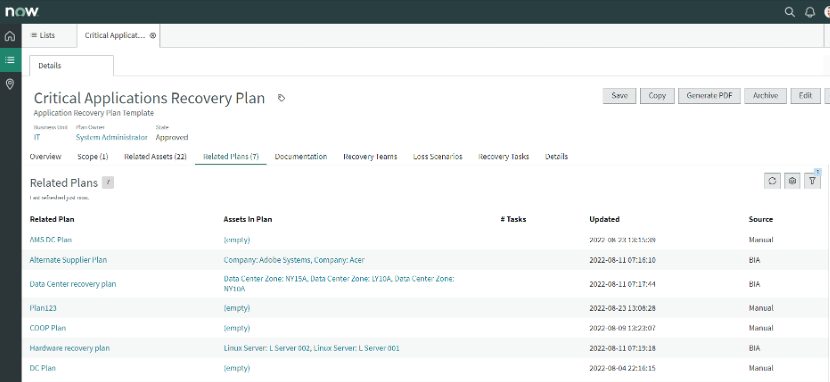
Task: Click the Manual source in Plan123 row
Action: click(761, 308)
